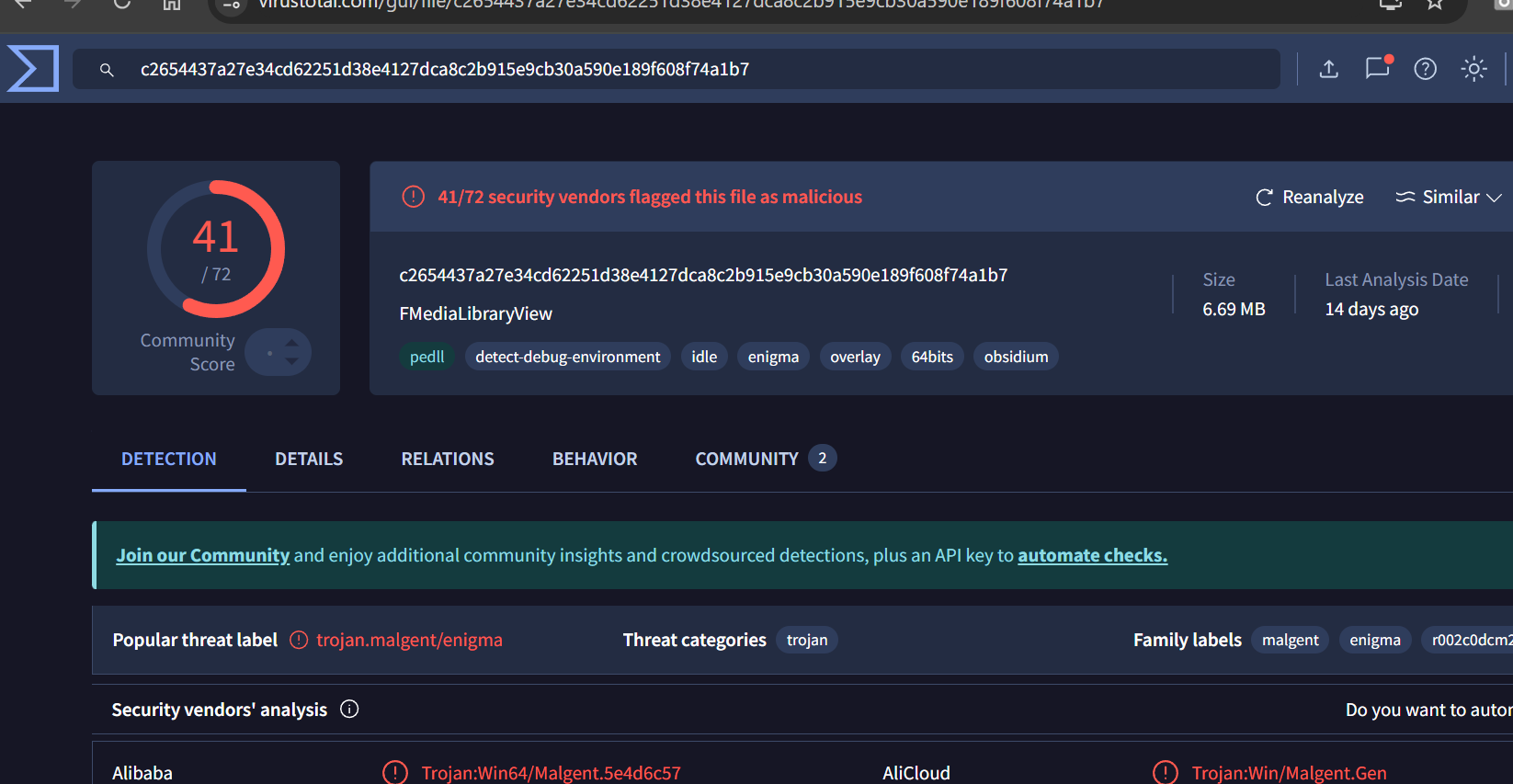Screen dimensions: 1513x784
Task: Click the 6.69 MB size value
Action: point(1234,309)
